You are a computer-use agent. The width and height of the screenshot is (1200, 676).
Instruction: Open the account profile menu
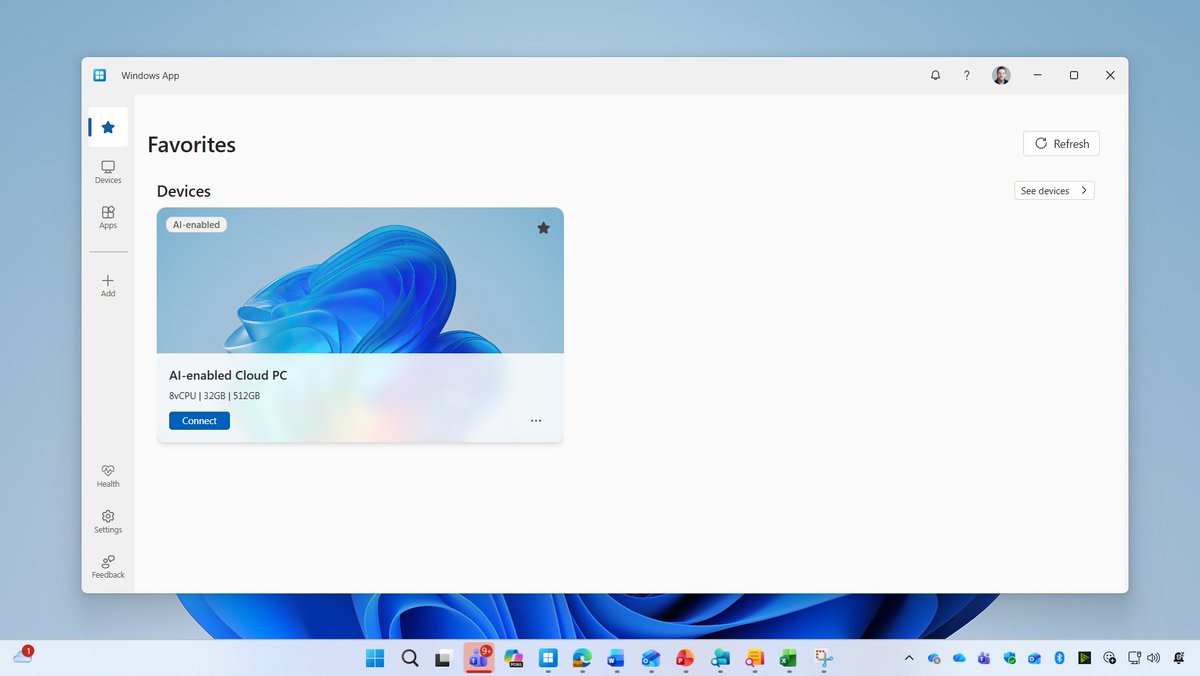1001,75
